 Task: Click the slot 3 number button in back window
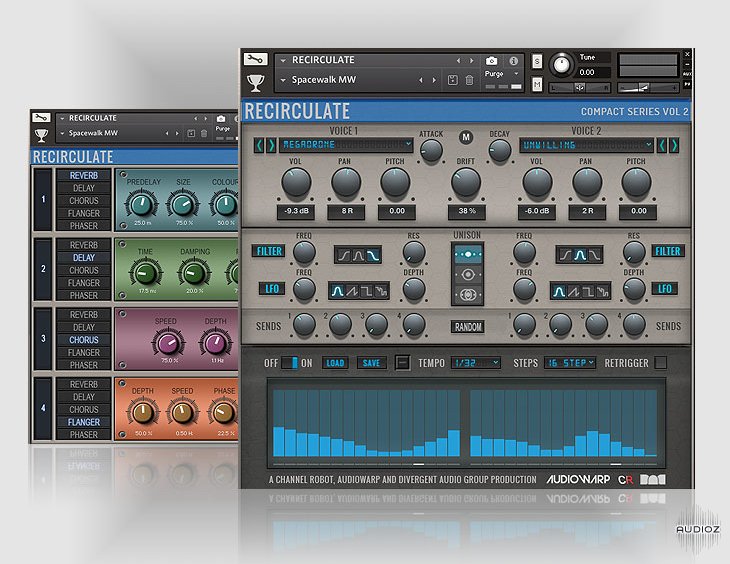click(43, 339)
